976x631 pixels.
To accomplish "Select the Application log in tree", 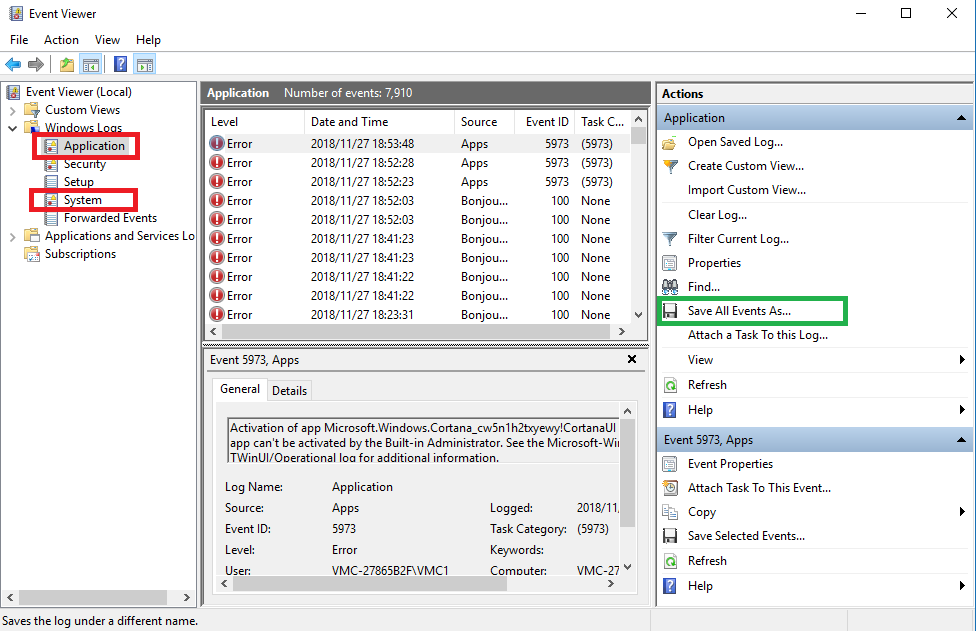I will (94, 146).
